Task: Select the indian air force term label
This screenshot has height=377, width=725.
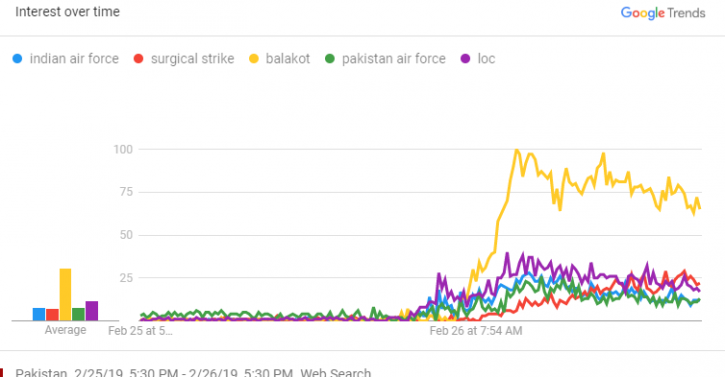Action: [74, 59]
